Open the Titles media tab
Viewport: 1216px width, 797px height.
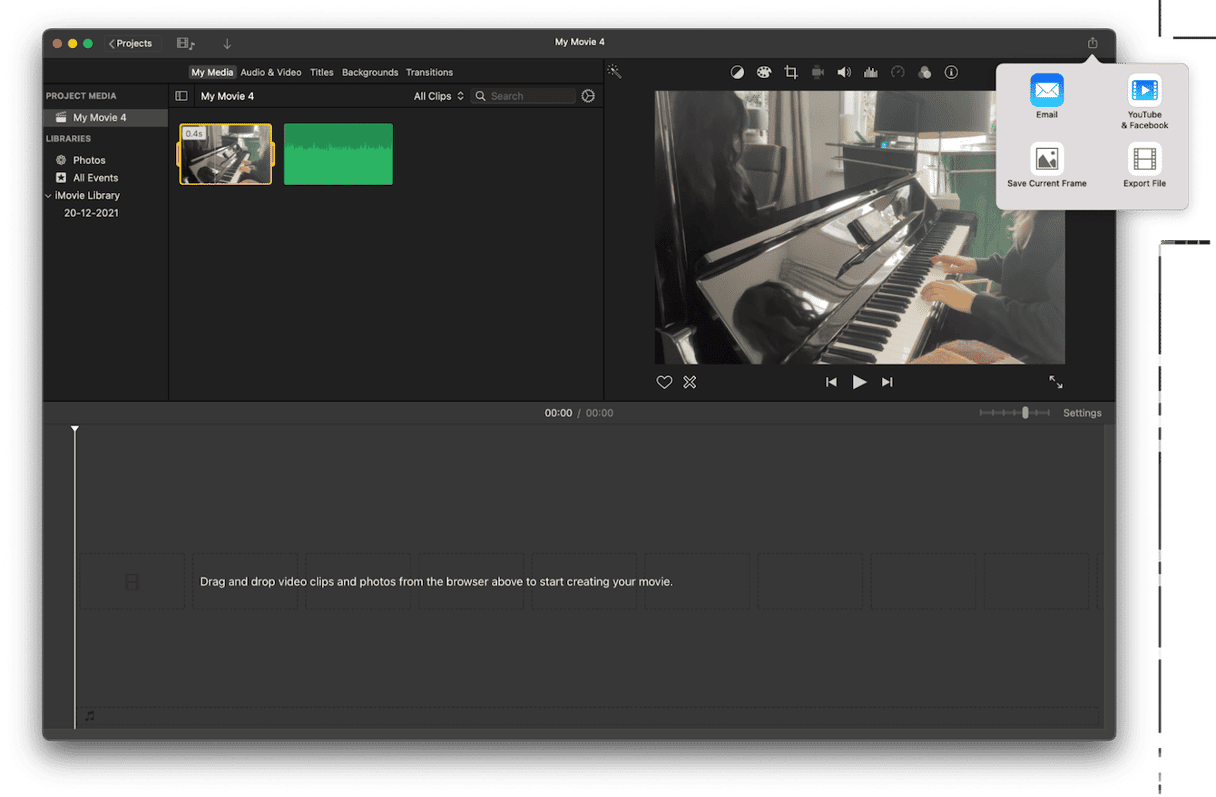tap(321, 72)
